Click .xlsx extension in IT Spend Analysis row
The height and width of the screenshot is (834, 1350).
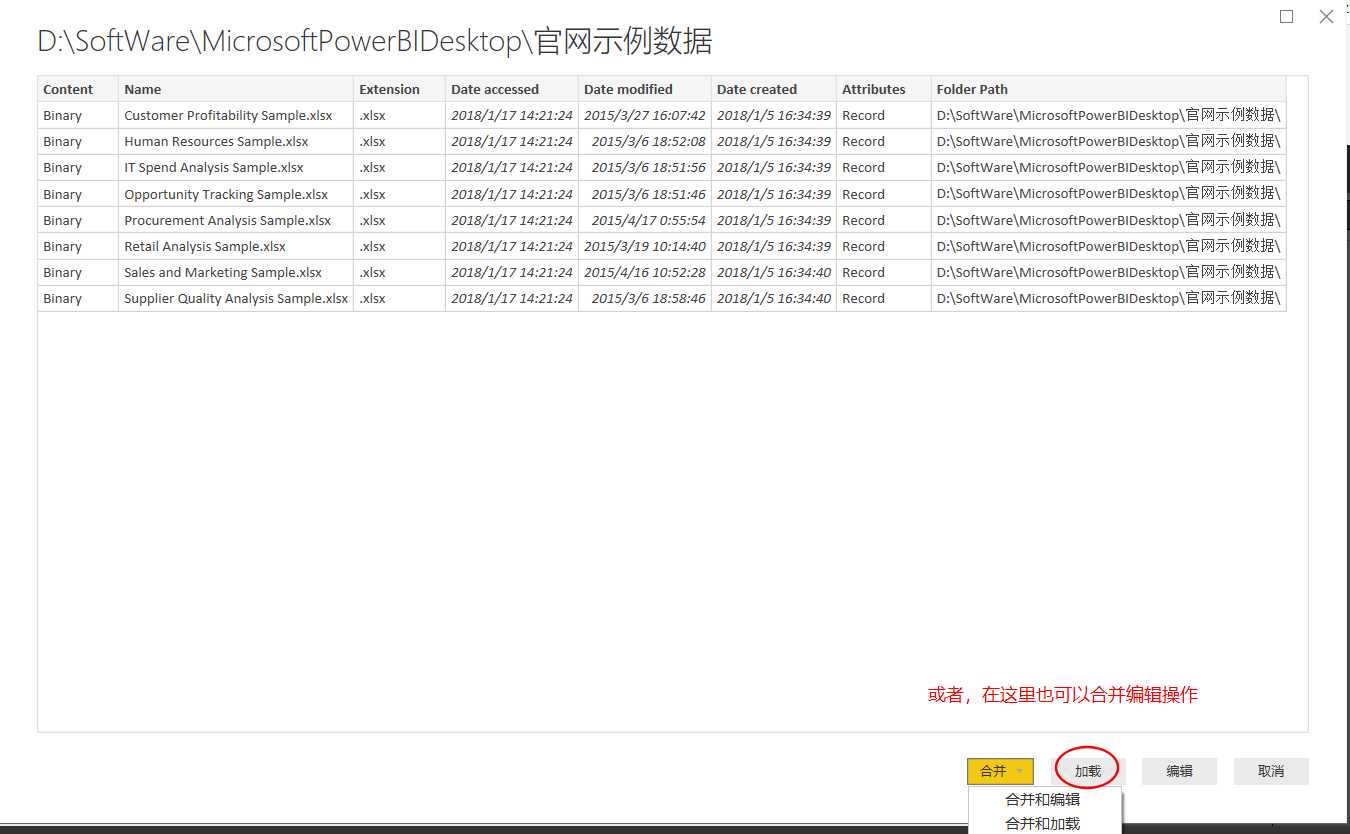click(x=372, y=167)
